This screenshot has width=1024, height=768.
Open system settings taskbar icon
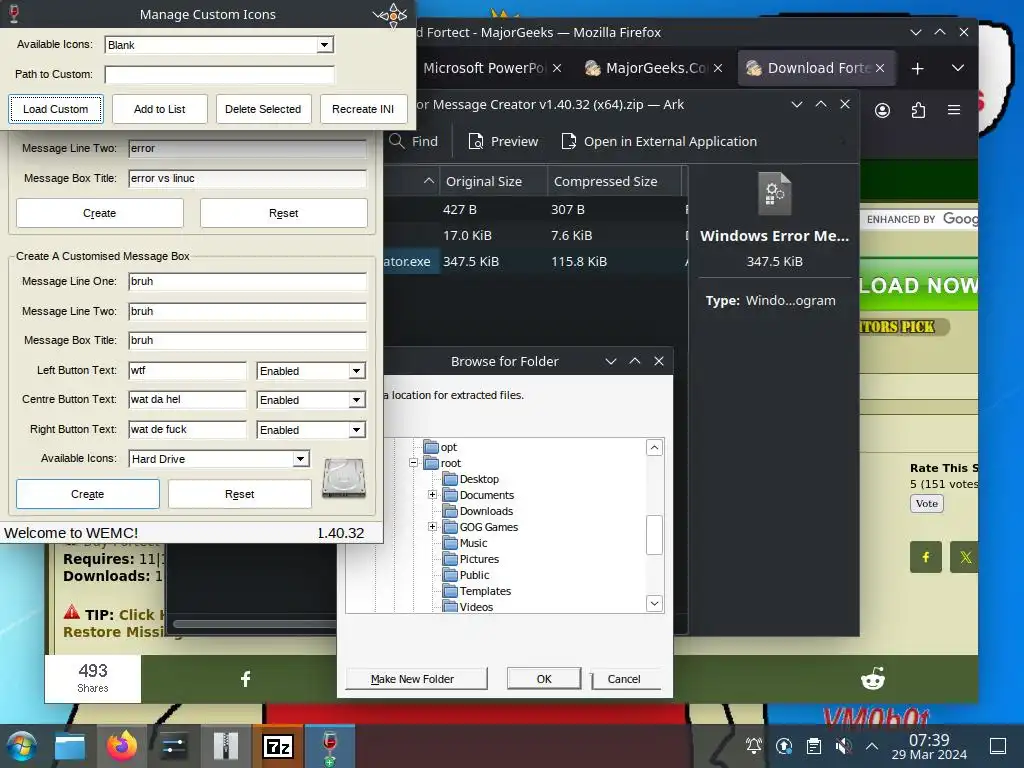174,746
